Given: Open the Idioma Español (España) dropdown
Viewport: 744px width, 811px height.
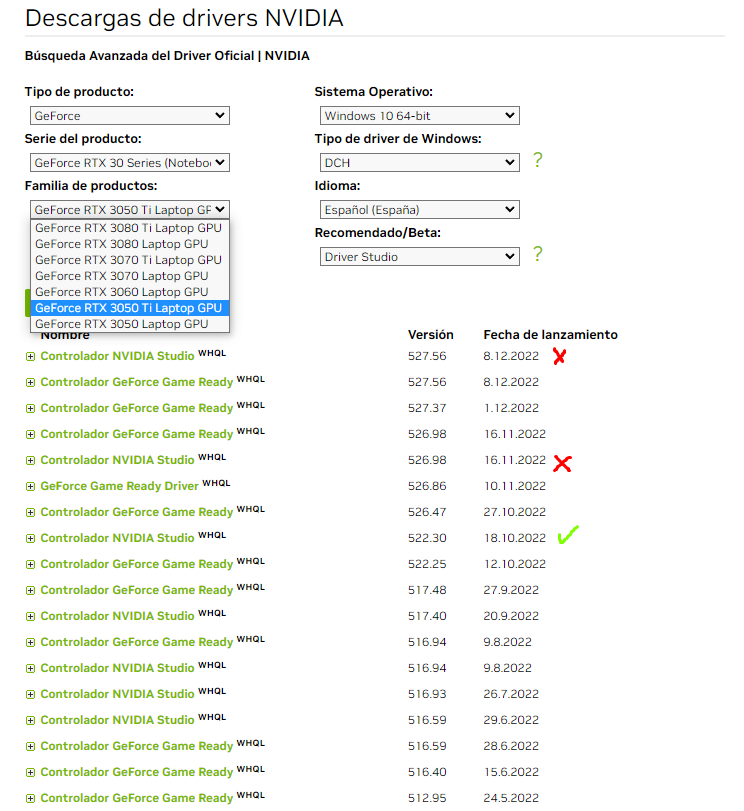Looking at the screenshot, I should (420, 209).
